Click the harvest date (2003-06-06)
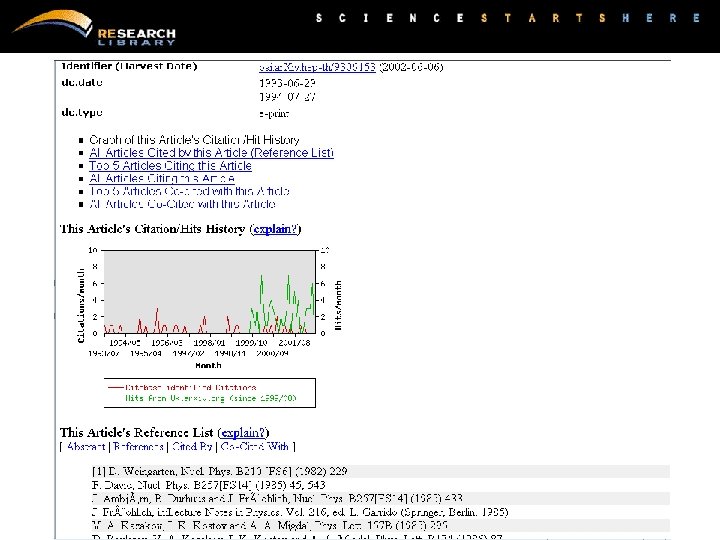This screenshot has width=720, height=540. [411, 67]
